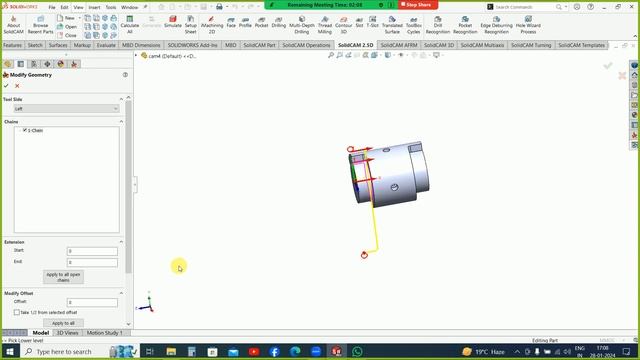Open the View menu
This screenshot has width=640, height=360.
78,7
